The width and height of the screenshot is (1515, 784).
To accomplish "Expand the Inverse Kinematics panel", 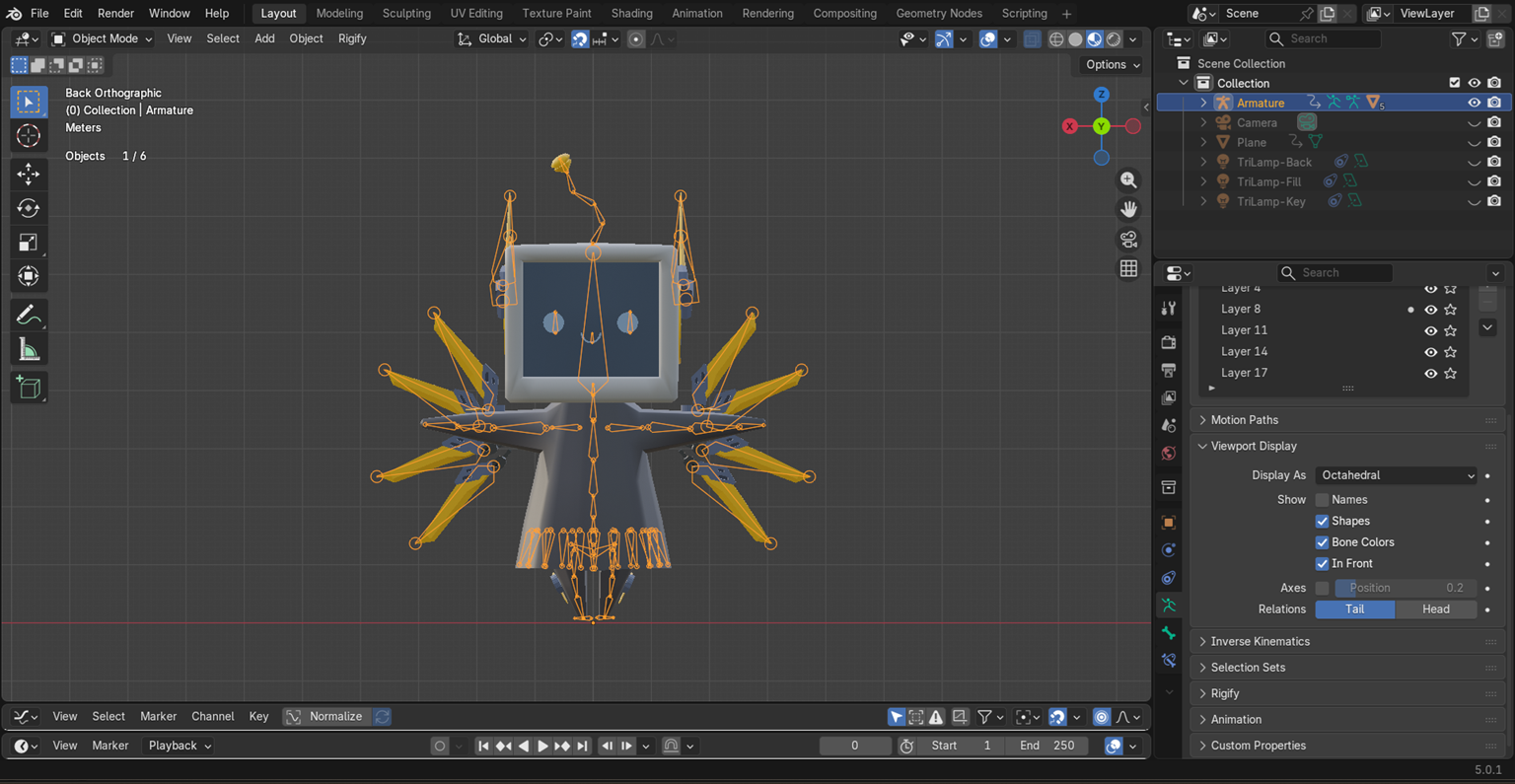I will 1260,642.
